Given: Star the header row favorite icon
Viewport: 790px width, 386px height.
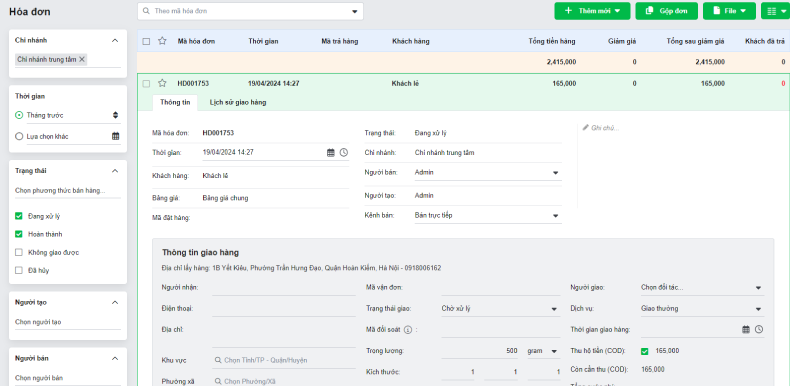Looking at the screenshot, I should (162, 41).
